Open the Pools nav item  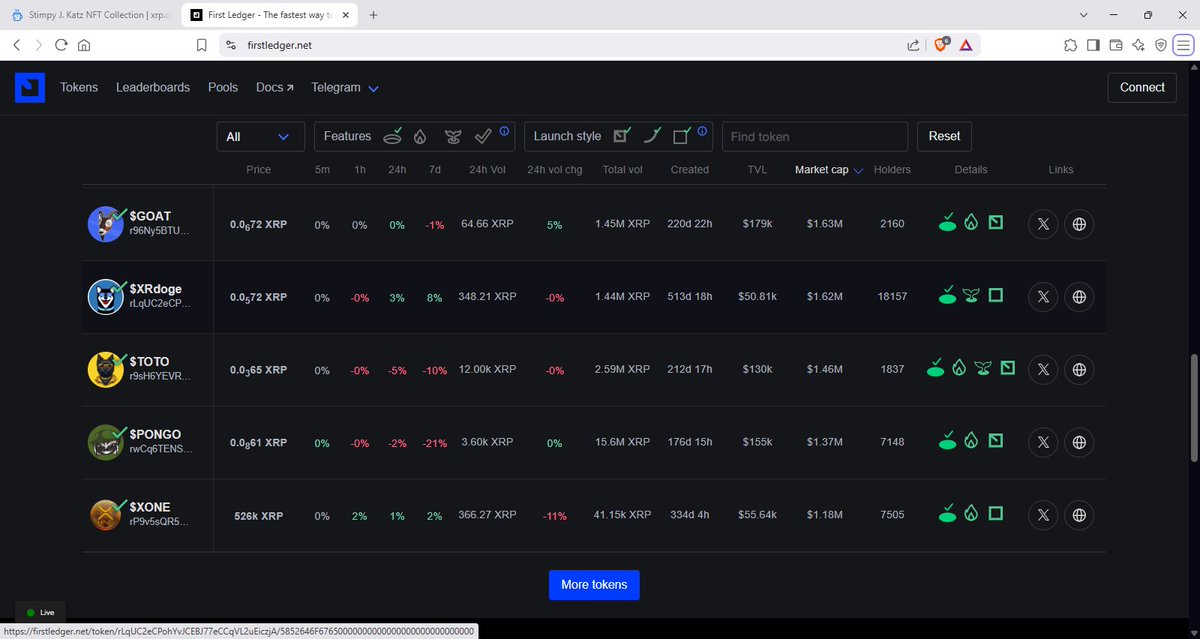tap(223, 87)
